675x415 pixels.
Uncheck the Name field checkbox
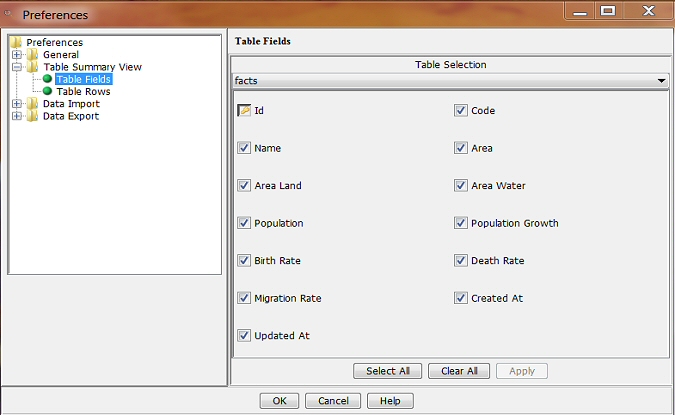(244, 148)
